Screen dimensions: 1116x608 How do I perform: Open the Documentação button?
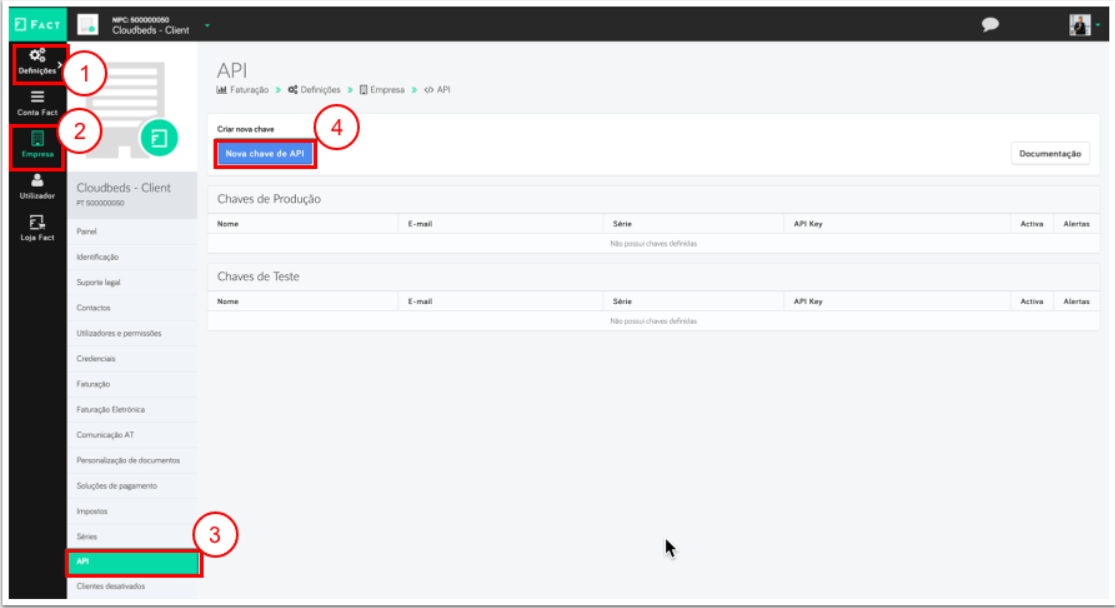point(1050,154)
